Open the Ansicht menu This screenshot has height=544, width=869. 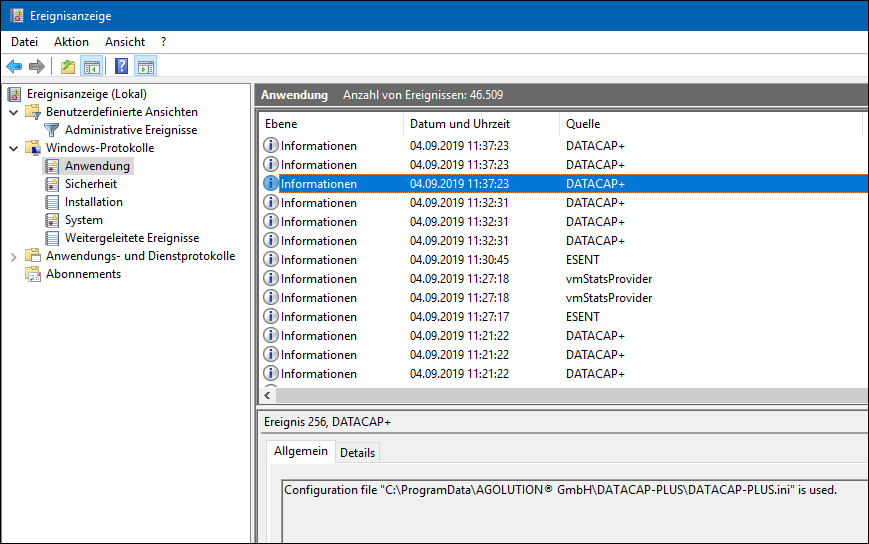point(125,42)
